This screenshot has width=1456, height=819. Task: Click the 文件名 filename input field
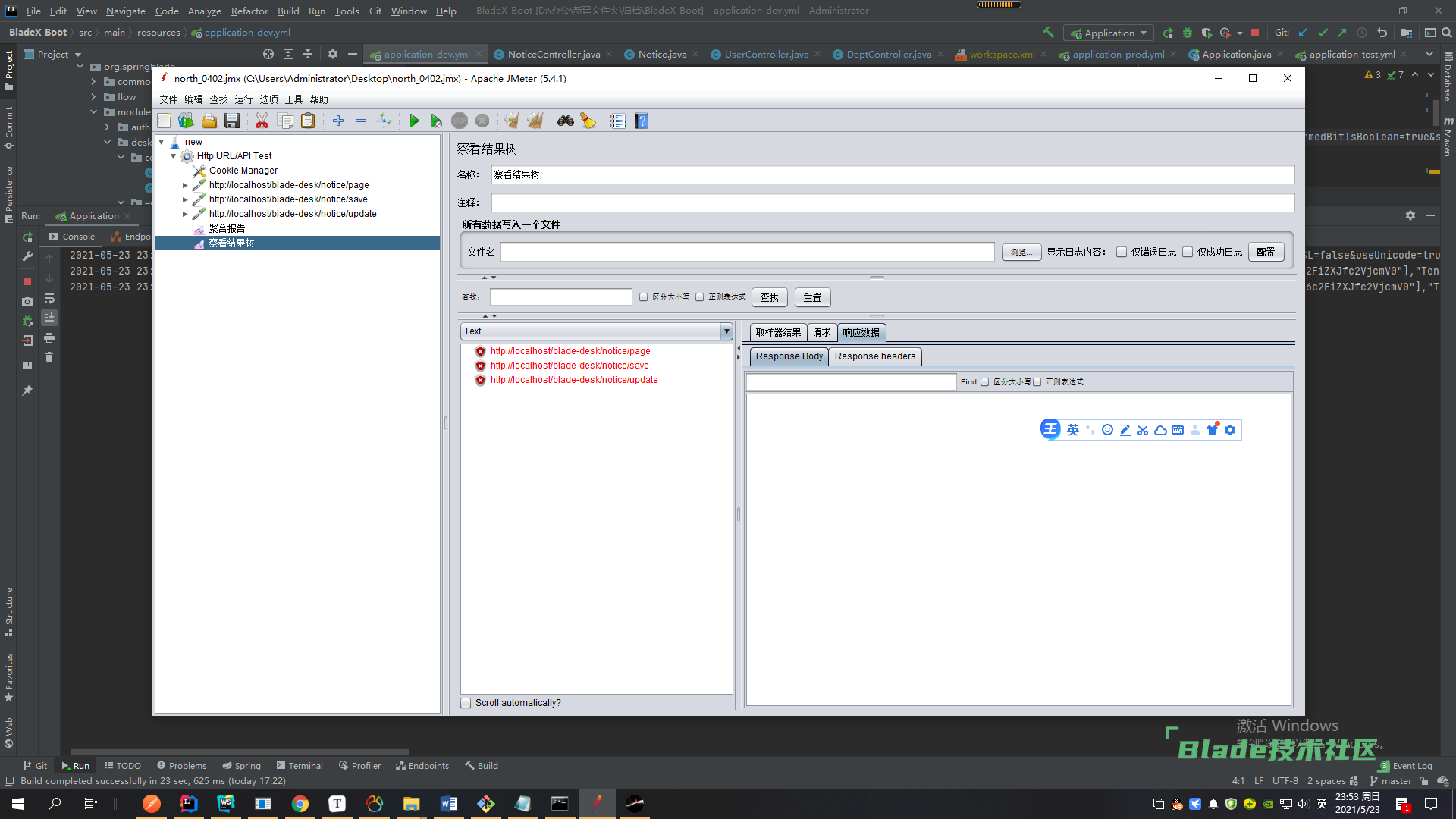(x=747, y=252)
